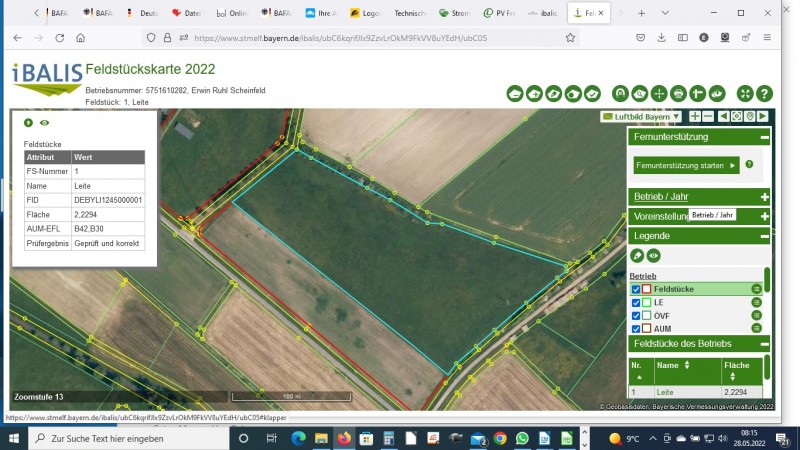Collapse the Legende panel
Viewport: 800px width, 450px height.
(764, 236)
